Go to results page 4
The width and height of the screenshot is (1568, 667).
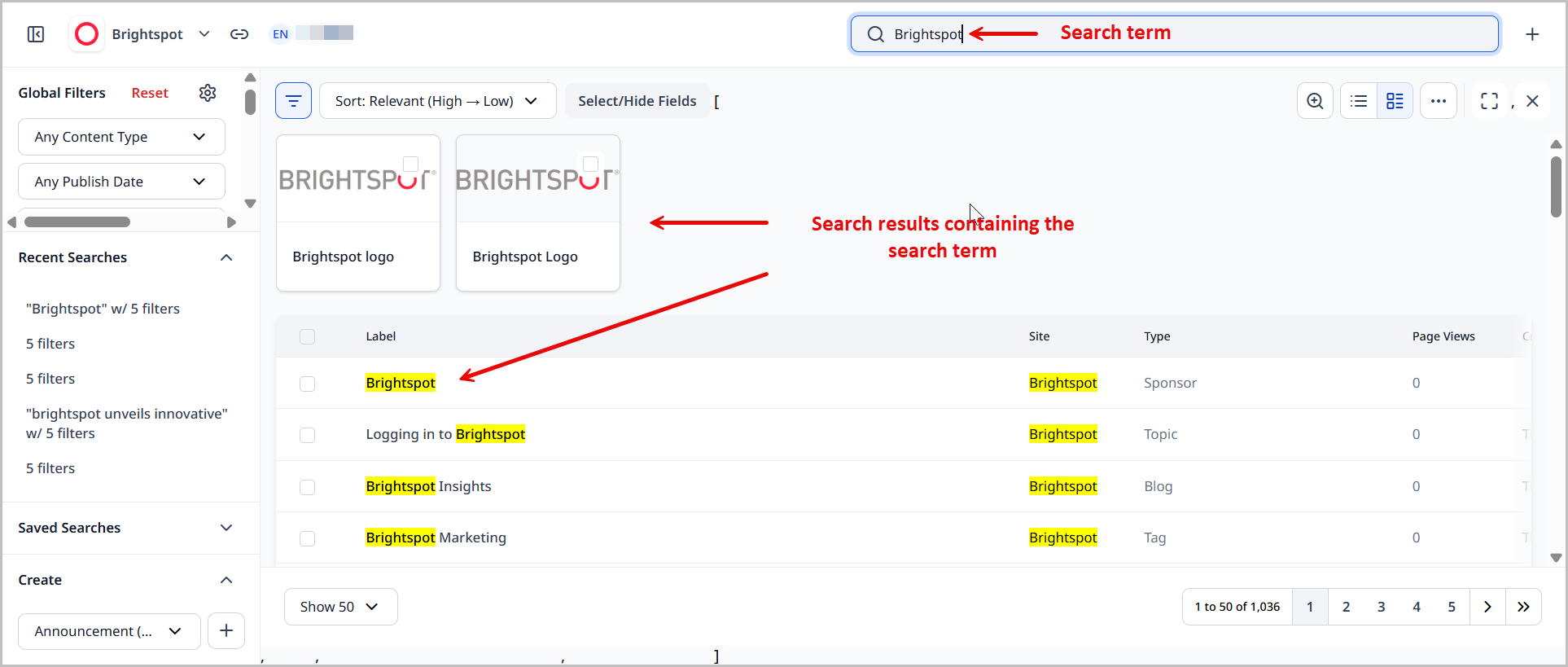point(1417,607)
